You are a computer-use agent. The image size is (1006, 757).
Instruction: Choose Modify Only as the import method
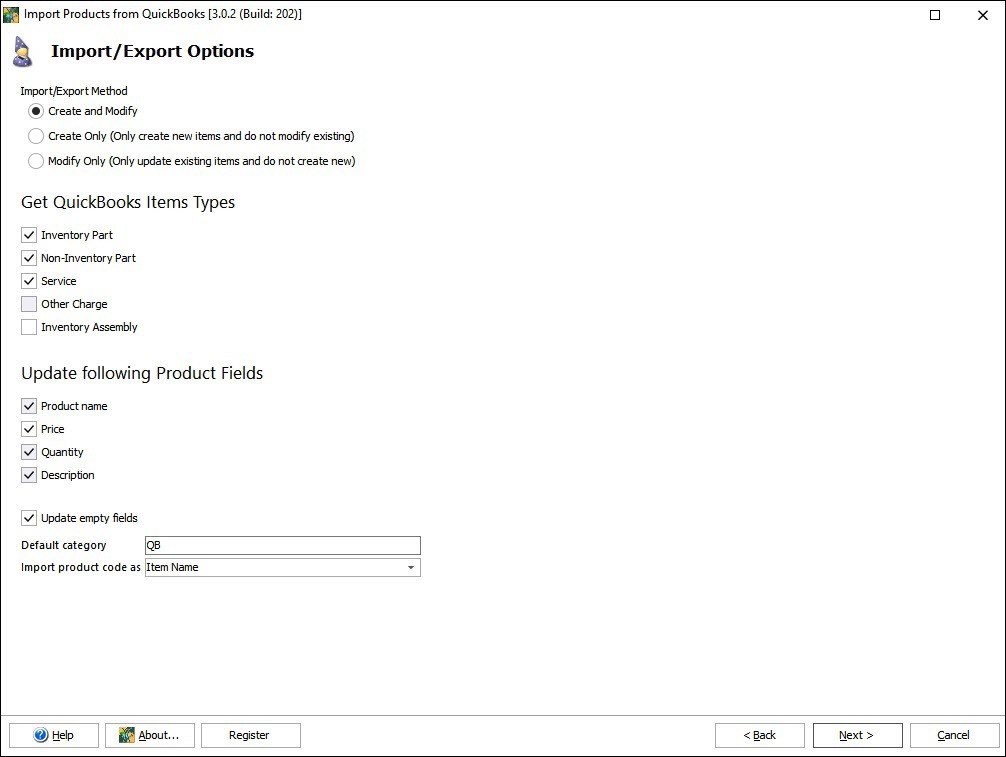[x=35, y=160]
